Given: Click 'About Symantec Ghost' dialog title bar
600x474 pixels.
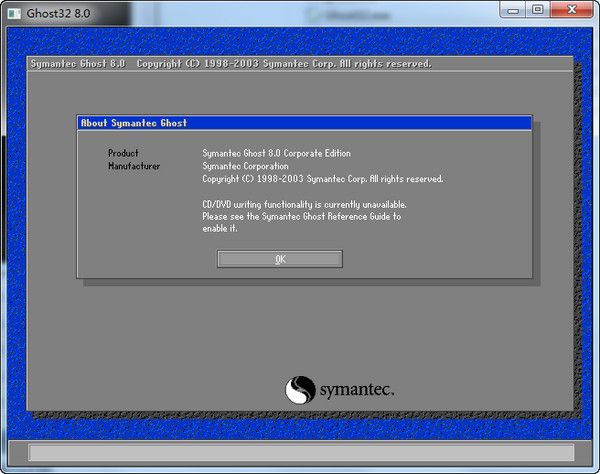Looking at the screenshot, I should coord(304,123).
